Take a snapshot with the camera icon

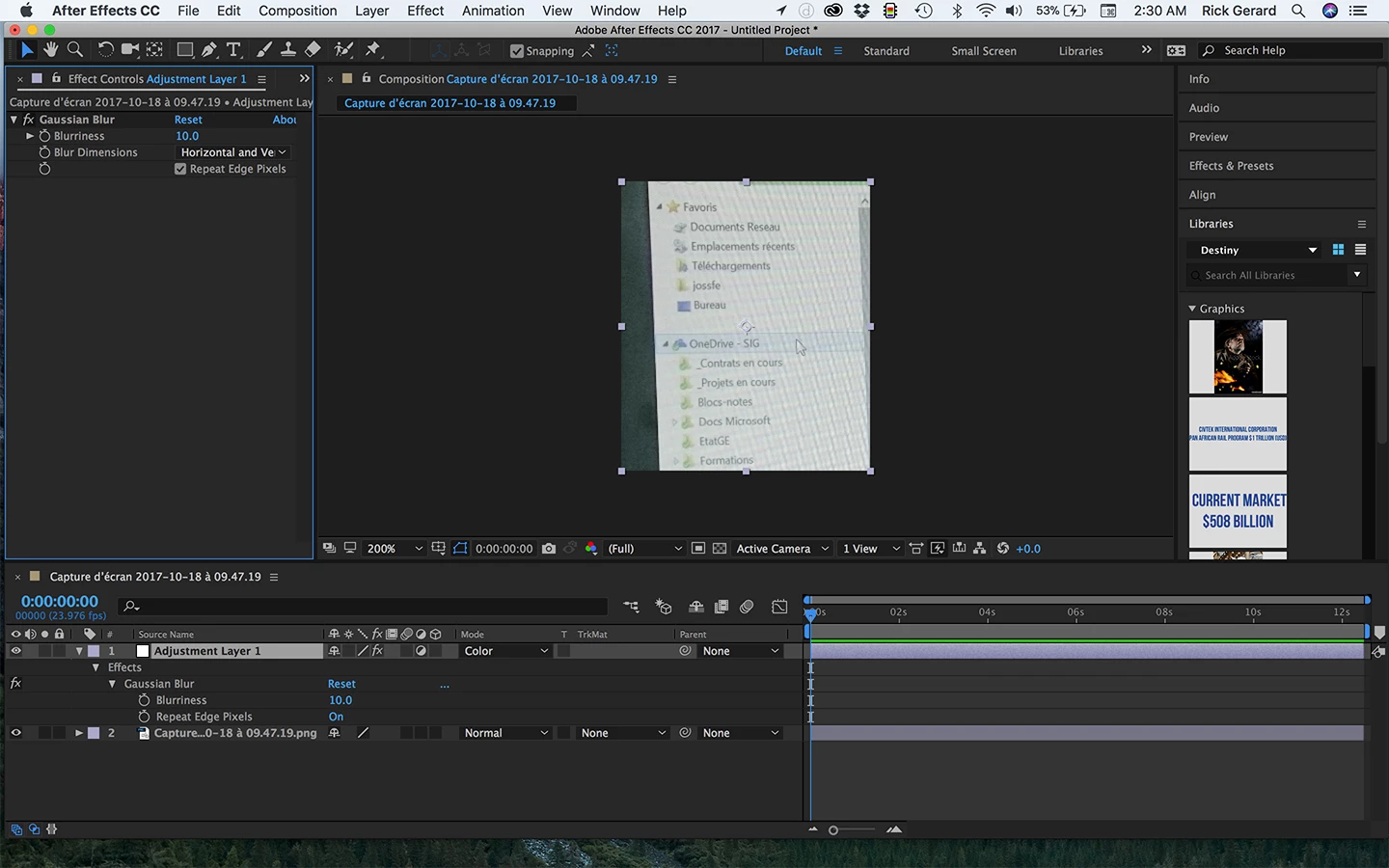(549, 549)
